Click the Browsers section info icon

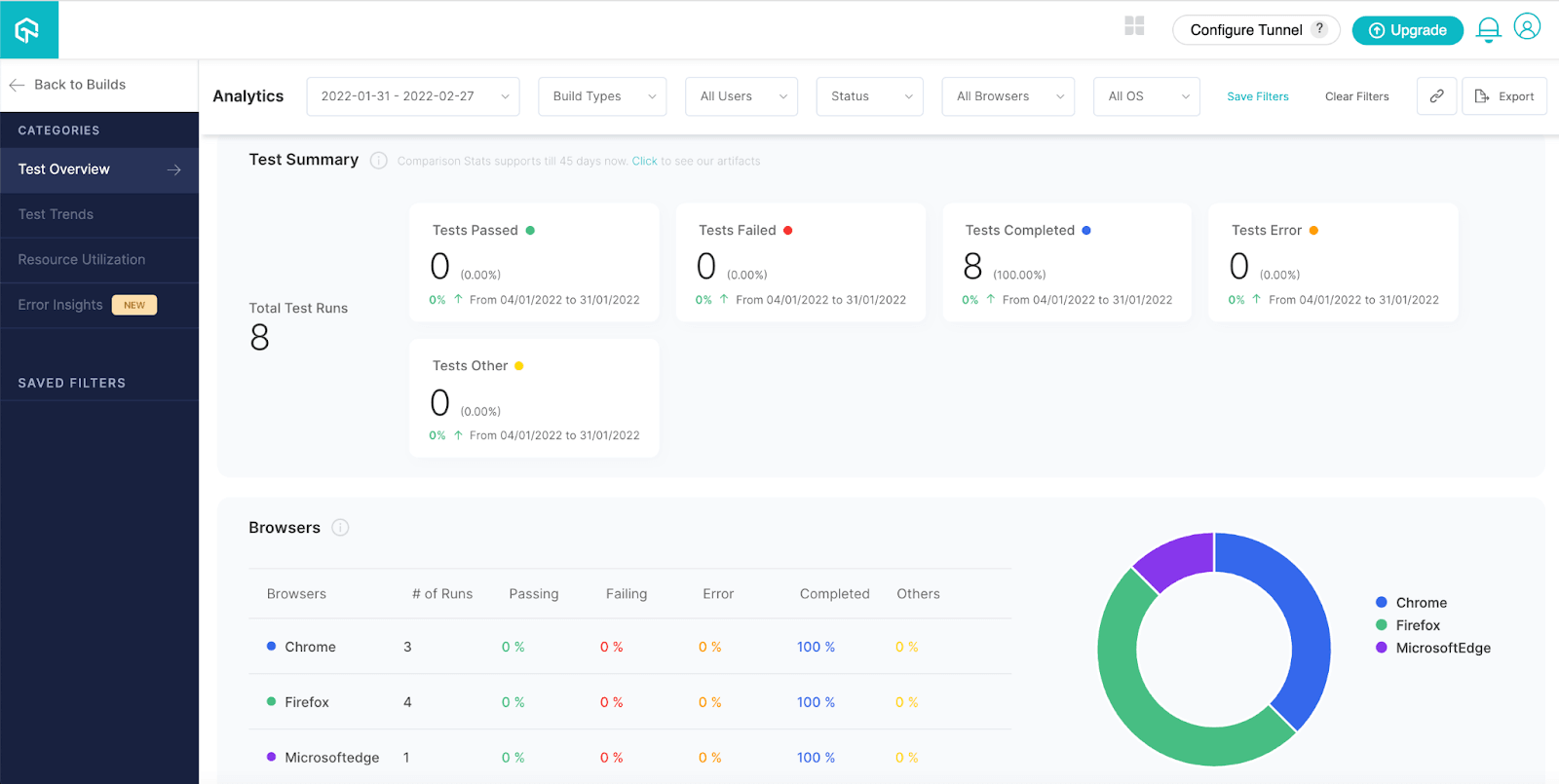(340, 528)
